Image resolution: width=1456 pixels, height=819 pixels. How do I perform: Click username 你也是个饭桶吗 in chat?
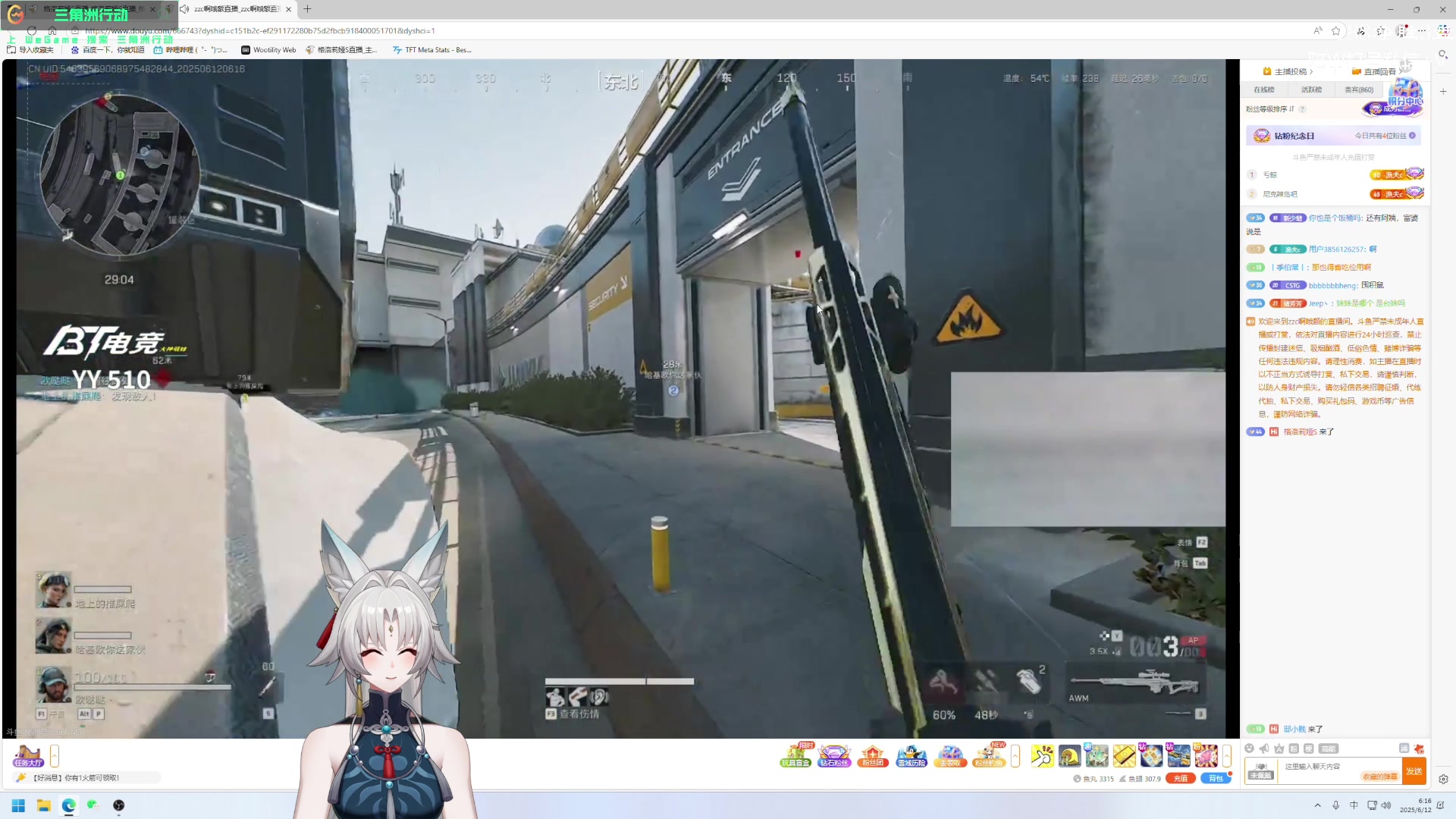click(1335, 218)
